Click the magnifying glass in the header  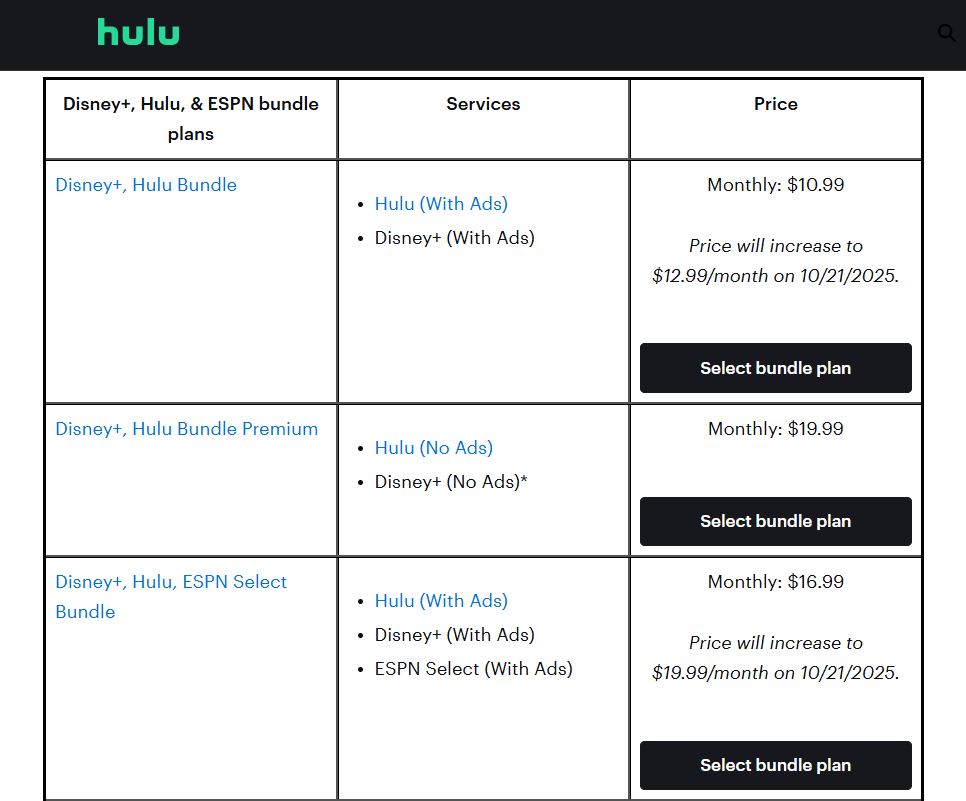pyautogui.click(x=946, y=32)
